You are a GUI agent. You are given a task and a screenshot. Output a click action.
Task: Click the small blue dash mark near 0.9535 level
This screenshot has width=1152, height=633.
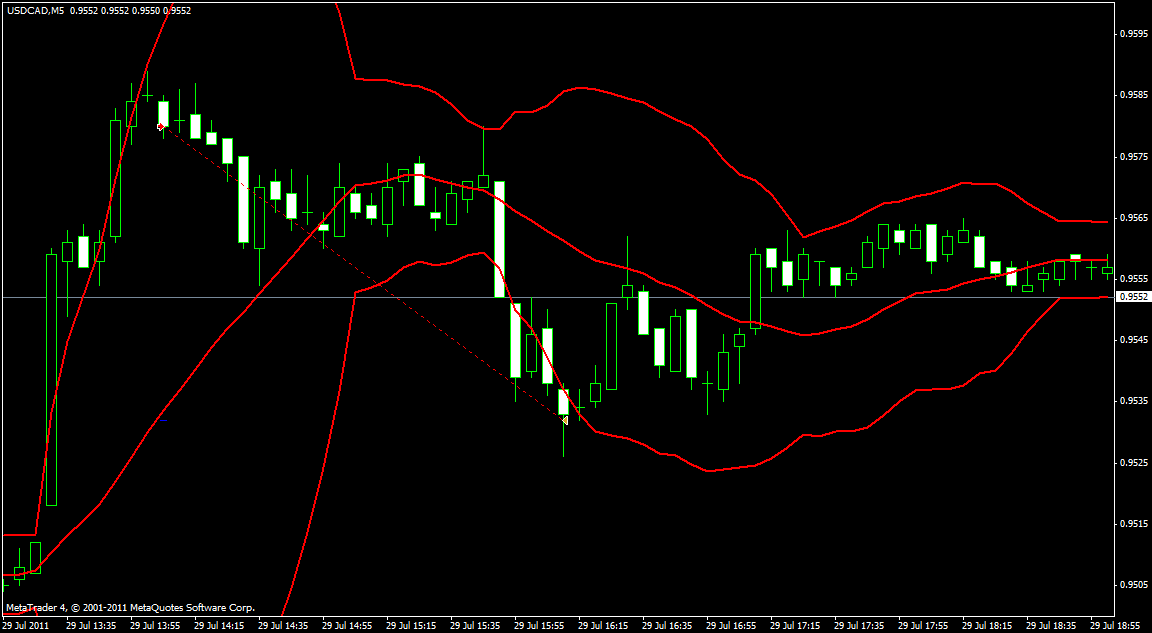tap(163, 421)
